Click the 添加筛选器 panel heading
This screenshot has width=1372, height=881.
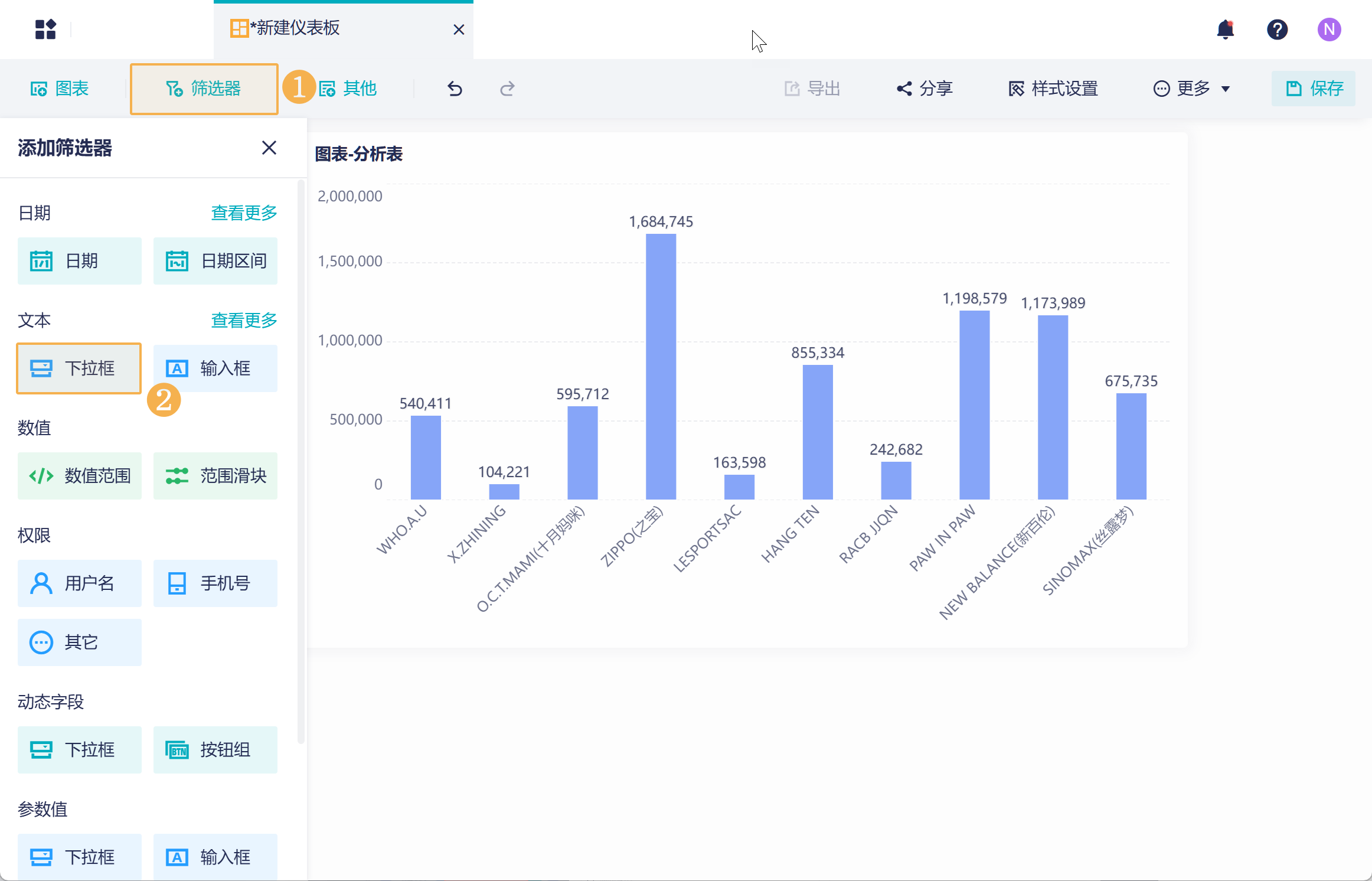point(65,148)
